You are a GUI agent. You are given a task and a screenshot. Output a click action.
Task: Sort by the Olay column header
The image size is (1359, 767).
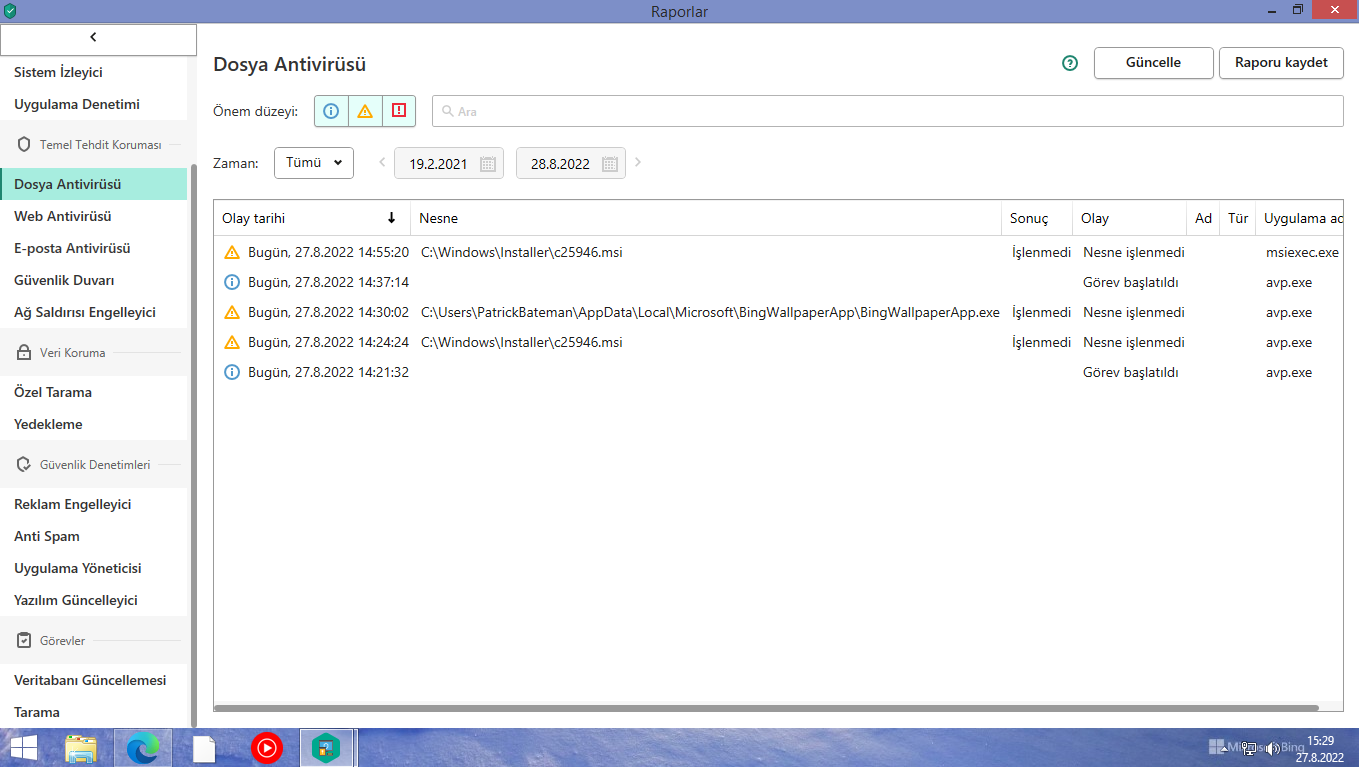[1129, 218]
